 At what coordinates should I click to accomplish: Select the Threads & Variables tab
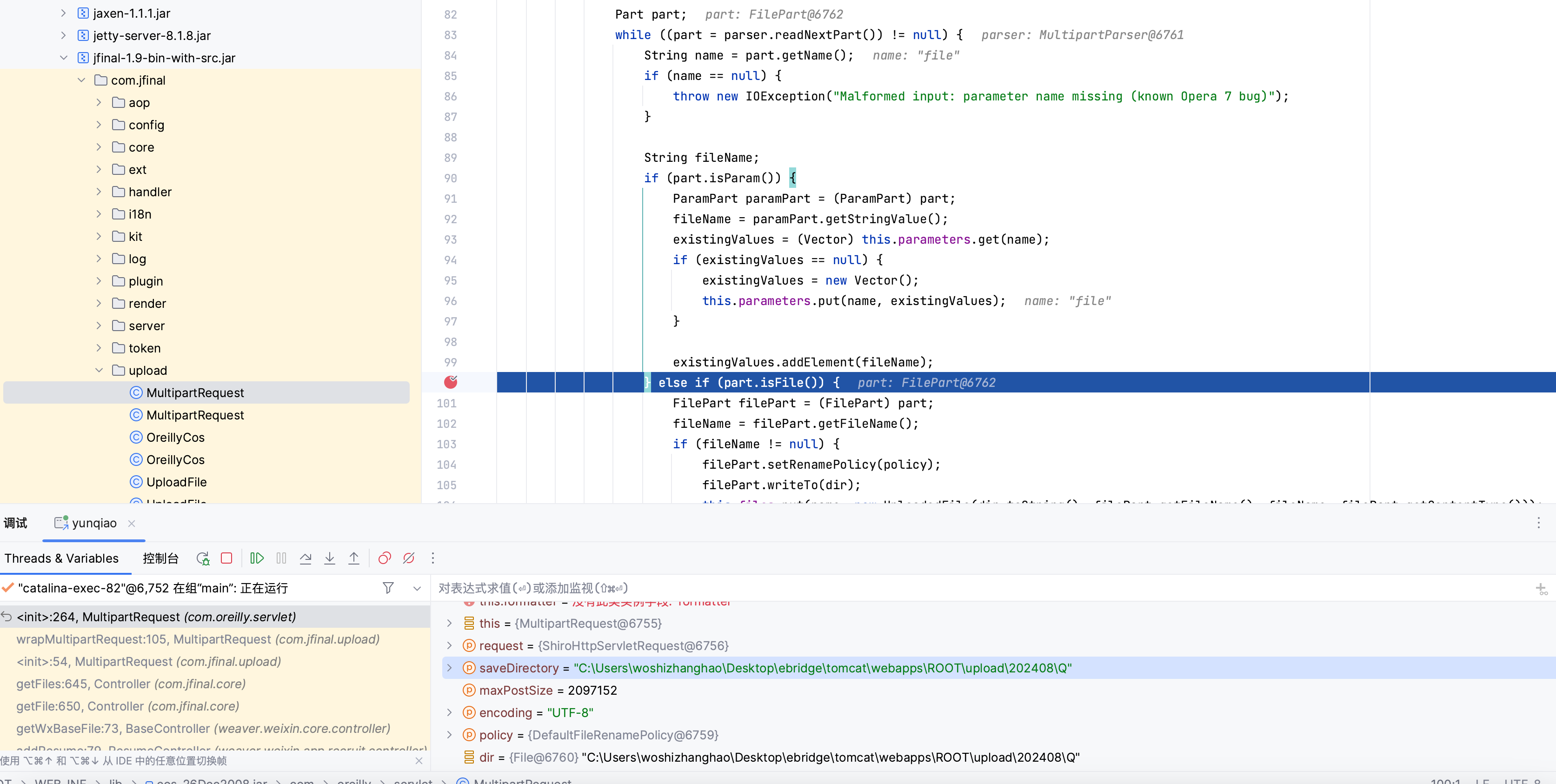click(61, 558)
